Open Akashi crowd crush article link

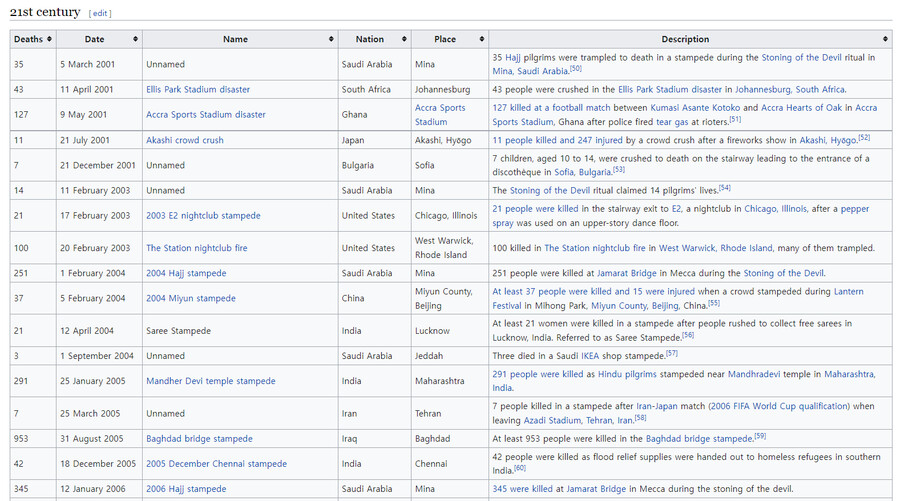coord(185,141)
